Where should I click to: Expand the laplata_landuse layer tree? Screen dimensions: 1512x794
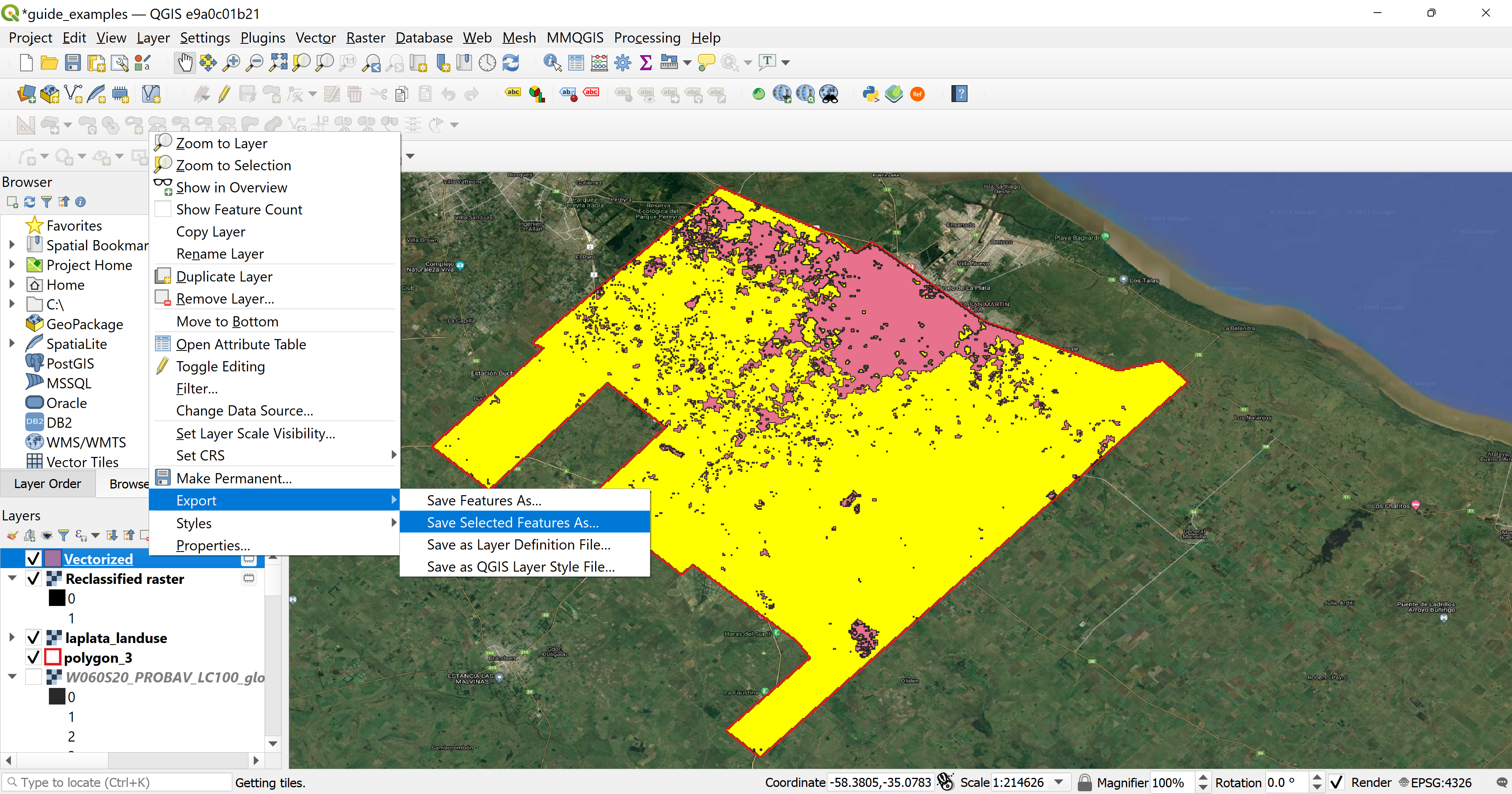pos(12,637)
